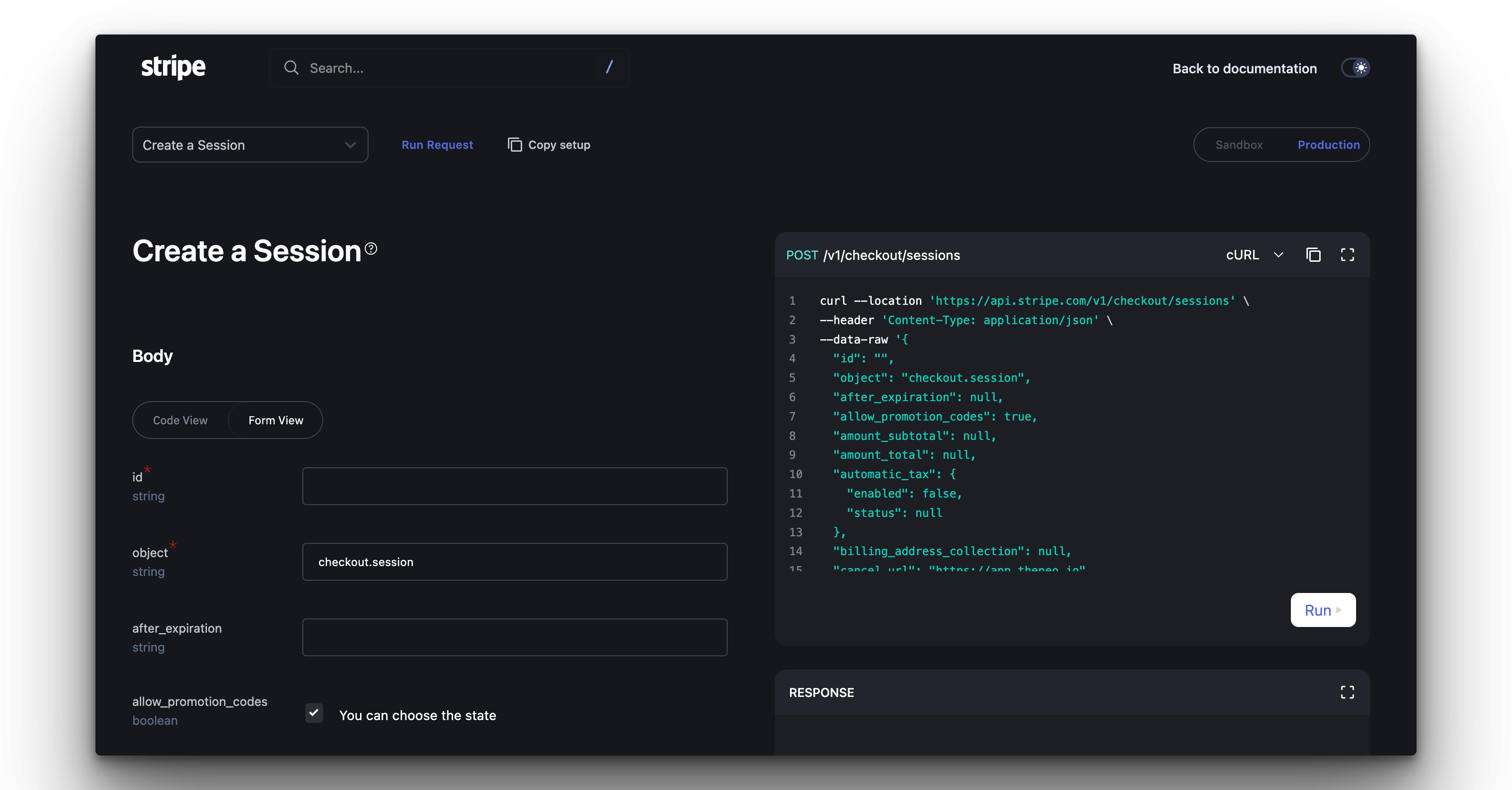Viewport: 1512px width, 790px height.
Task: Switch environment to Sandbox
Action: (x=1238, y=145)
